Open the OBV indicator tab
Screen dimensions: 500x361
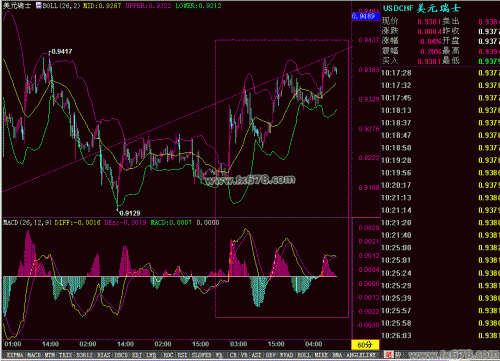pos(271,355)
